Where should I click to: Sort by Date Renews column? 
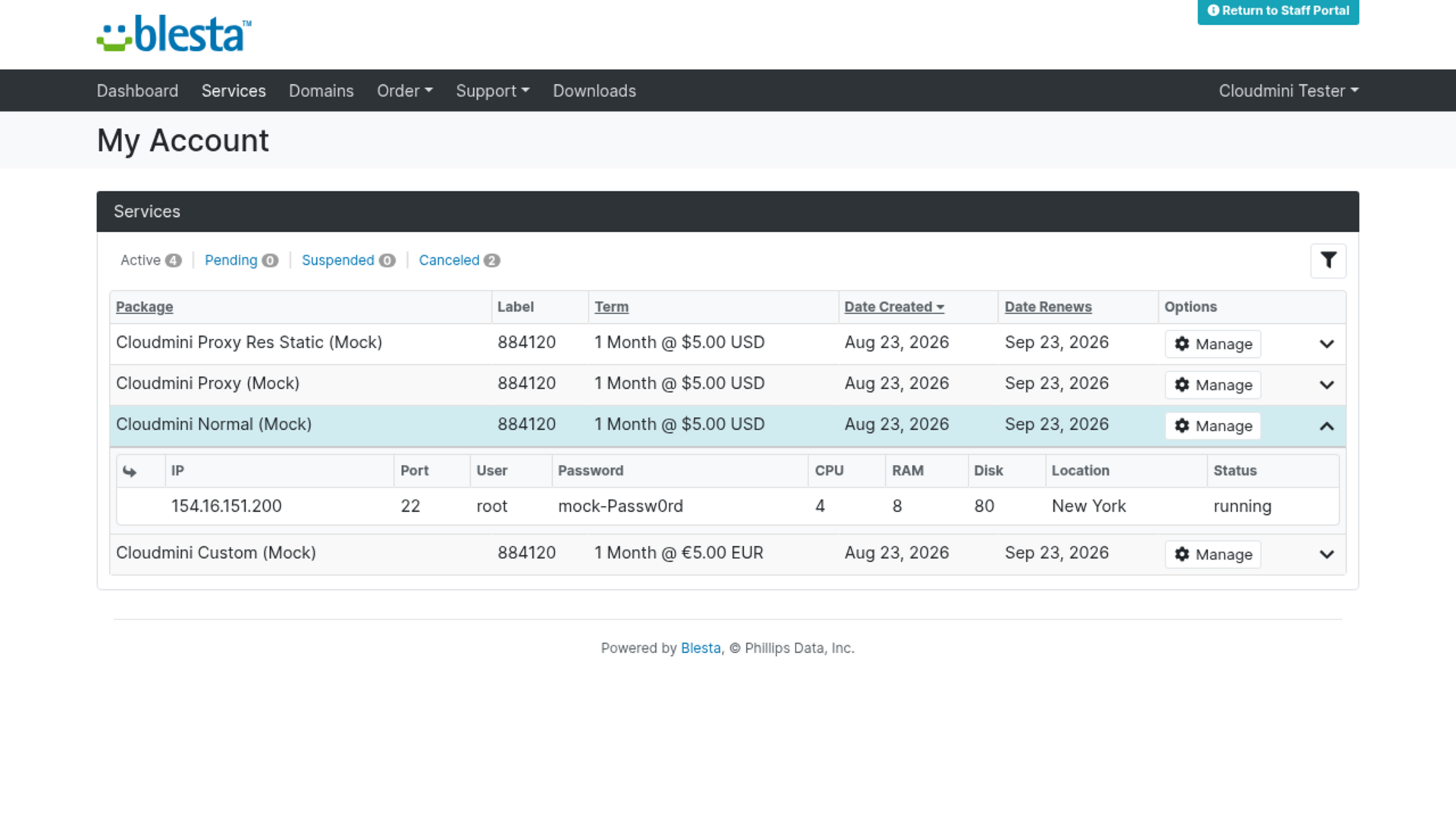pos(1048,307)
